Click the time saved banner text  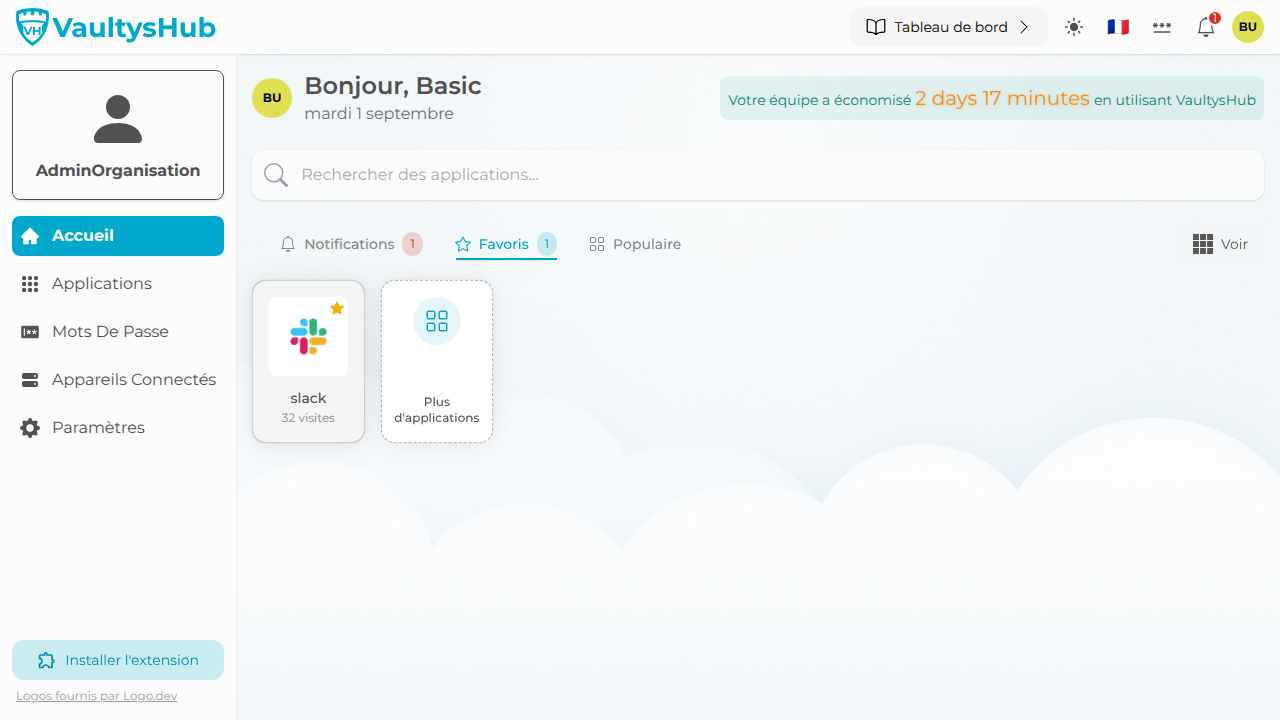[x=992, y=99]
